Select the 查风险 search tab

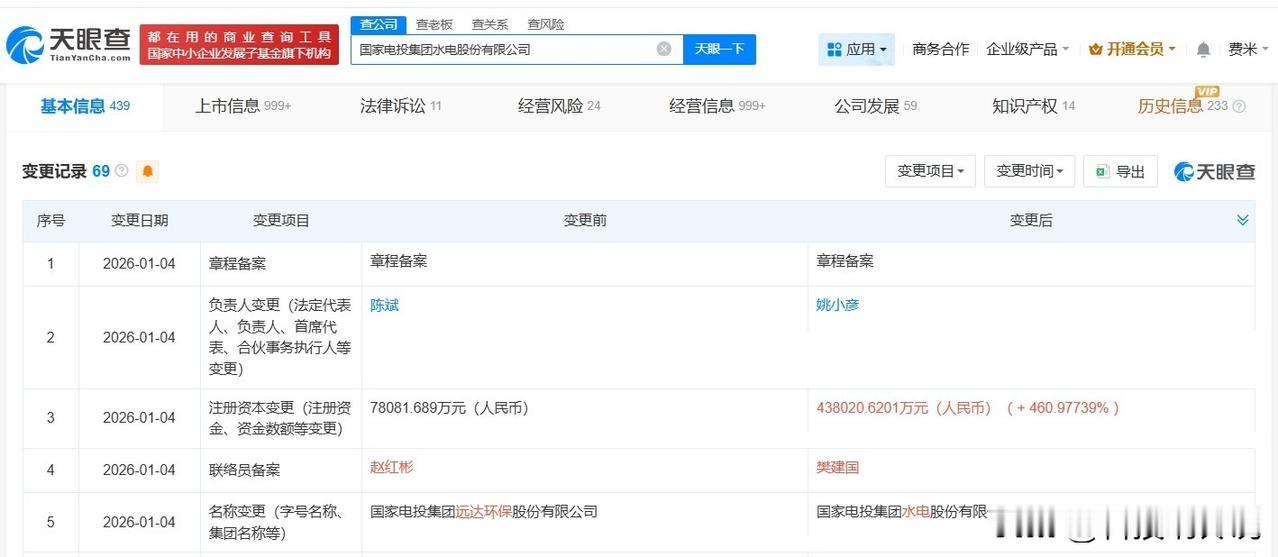(546, 24)
